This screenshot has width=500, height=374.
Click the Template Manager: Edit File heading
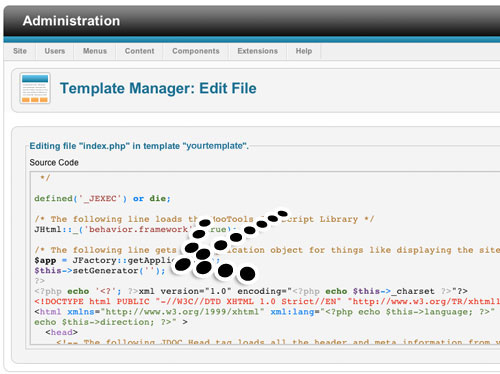[158, 88]
